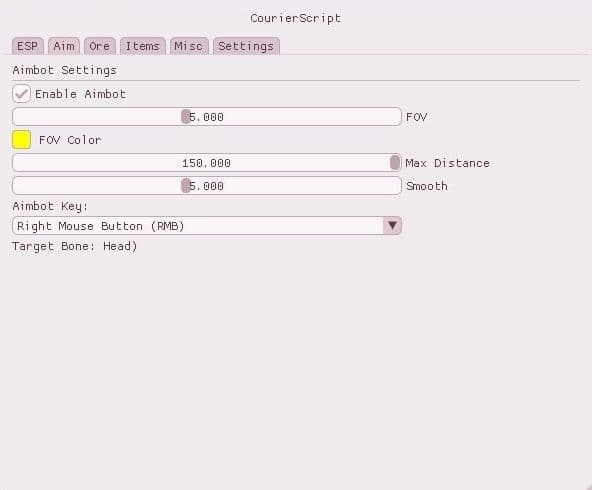
Task: Click the FOV slider track
Action: pyautogui.click(x=207, y=117)
